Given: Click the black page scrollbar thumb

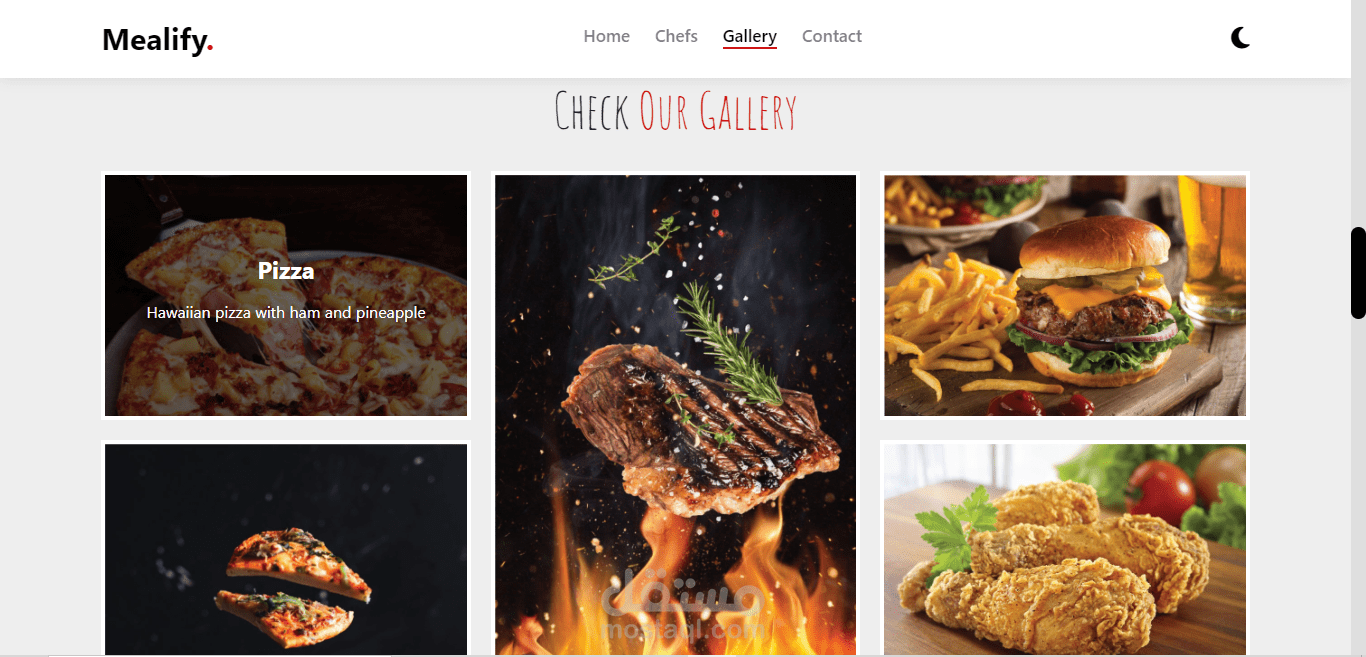Looking at the screenshot, I should pyautogui.click(x=1358, y=273).
